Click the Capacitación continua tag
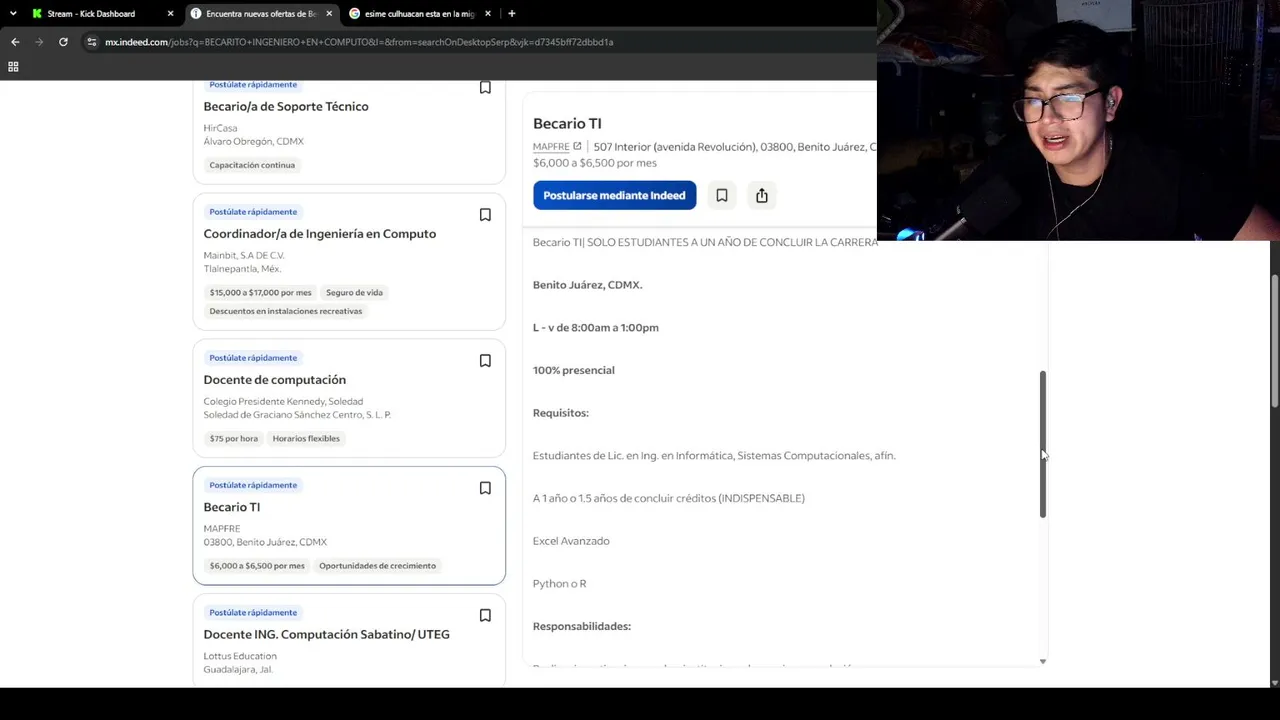Screen dimensions: 1280x720 252,165
